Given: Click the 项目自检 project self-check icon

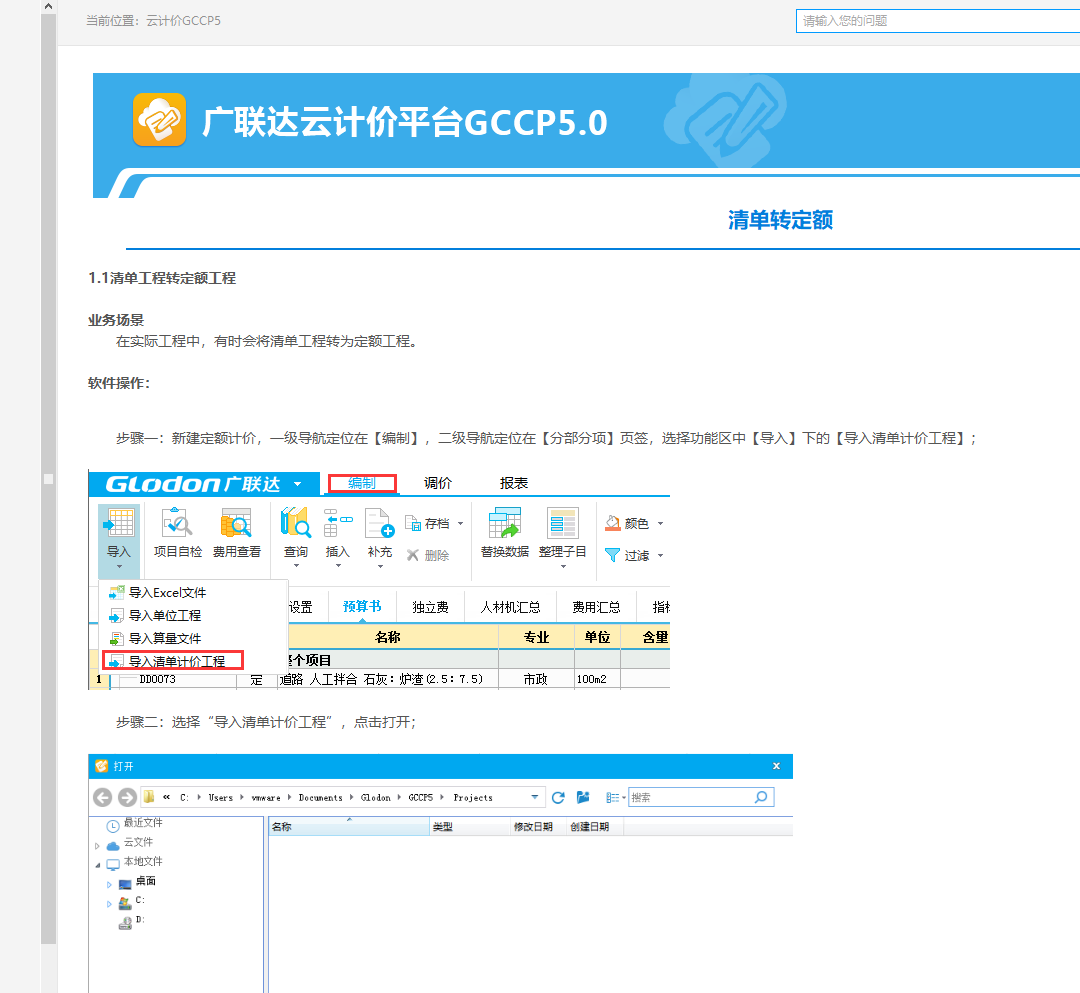Looking at the screenshot, I should [177, 523].
